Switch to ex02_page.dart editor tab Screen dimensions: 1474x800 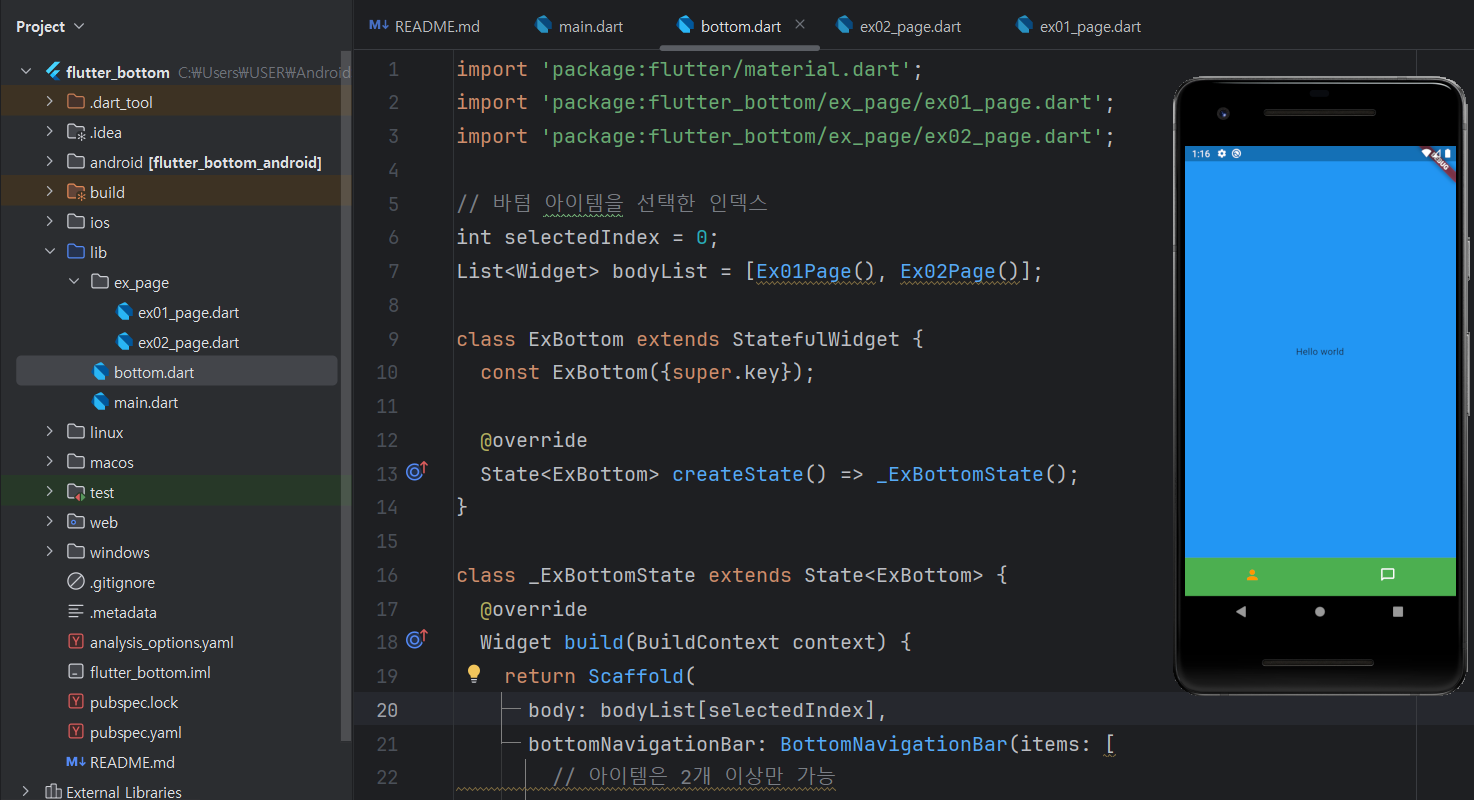click(x=898, y=26)
